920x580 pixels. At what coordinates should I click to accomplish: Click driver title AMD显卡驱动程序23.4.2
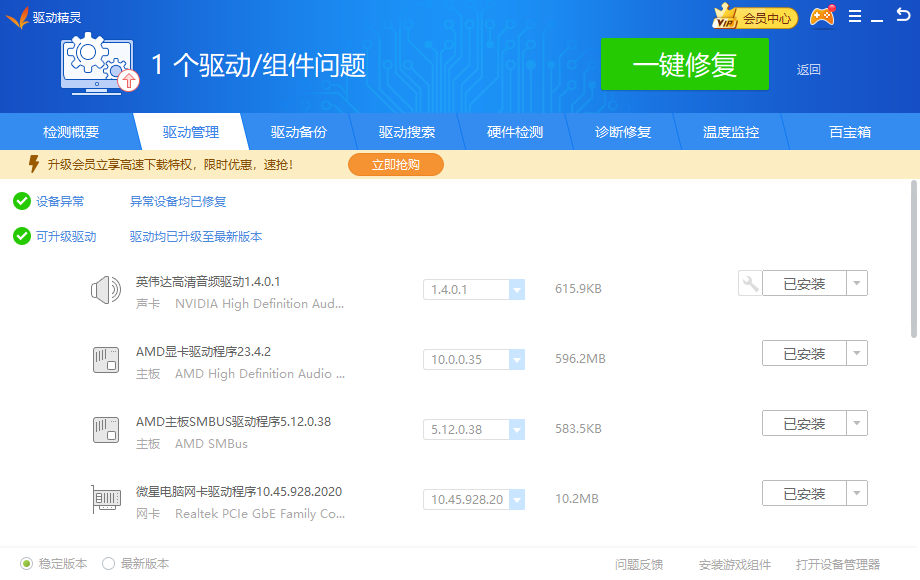(x=203, y=351)
